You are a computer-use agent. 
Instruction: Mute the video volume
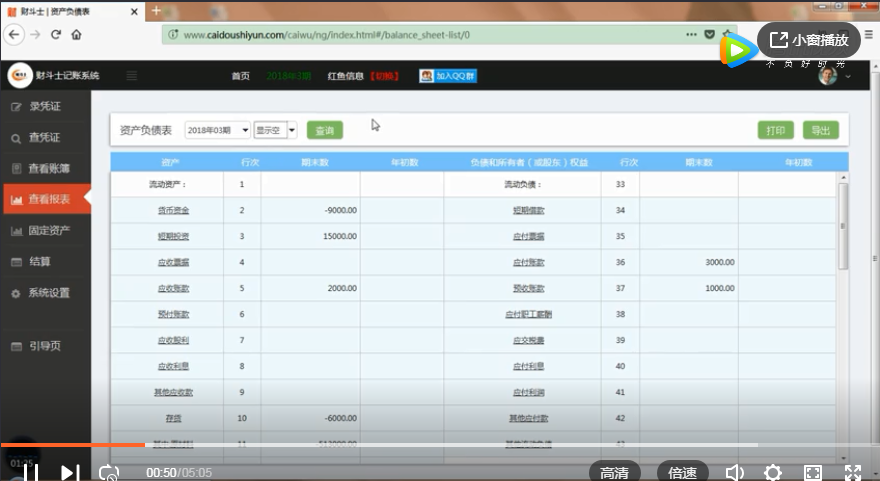point(735,473)
